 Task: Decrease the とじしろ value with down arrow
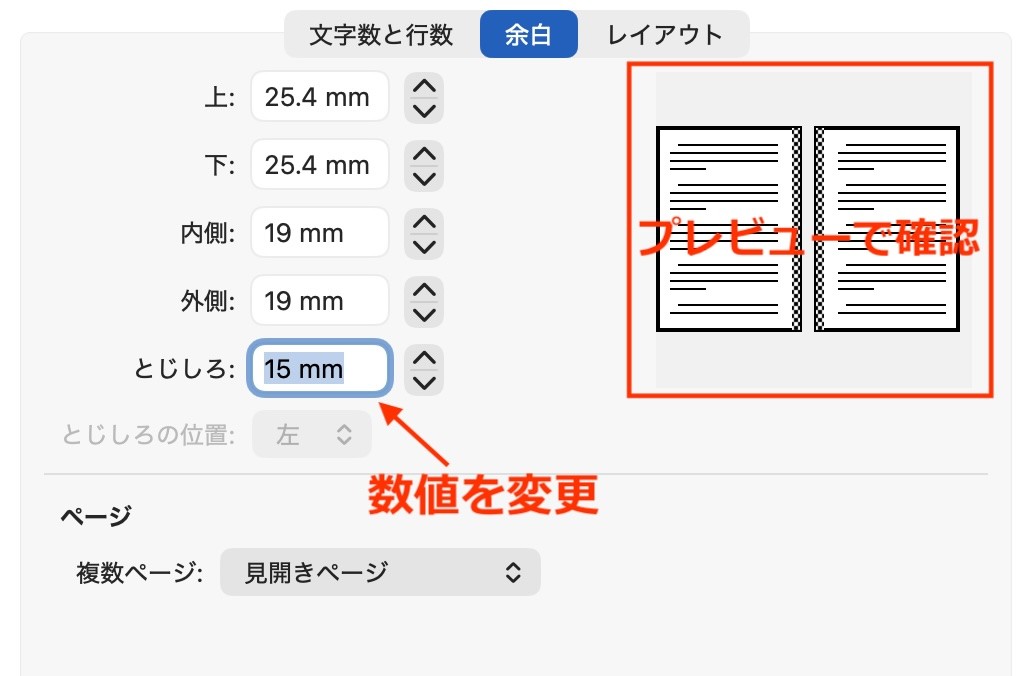(424, 382)
